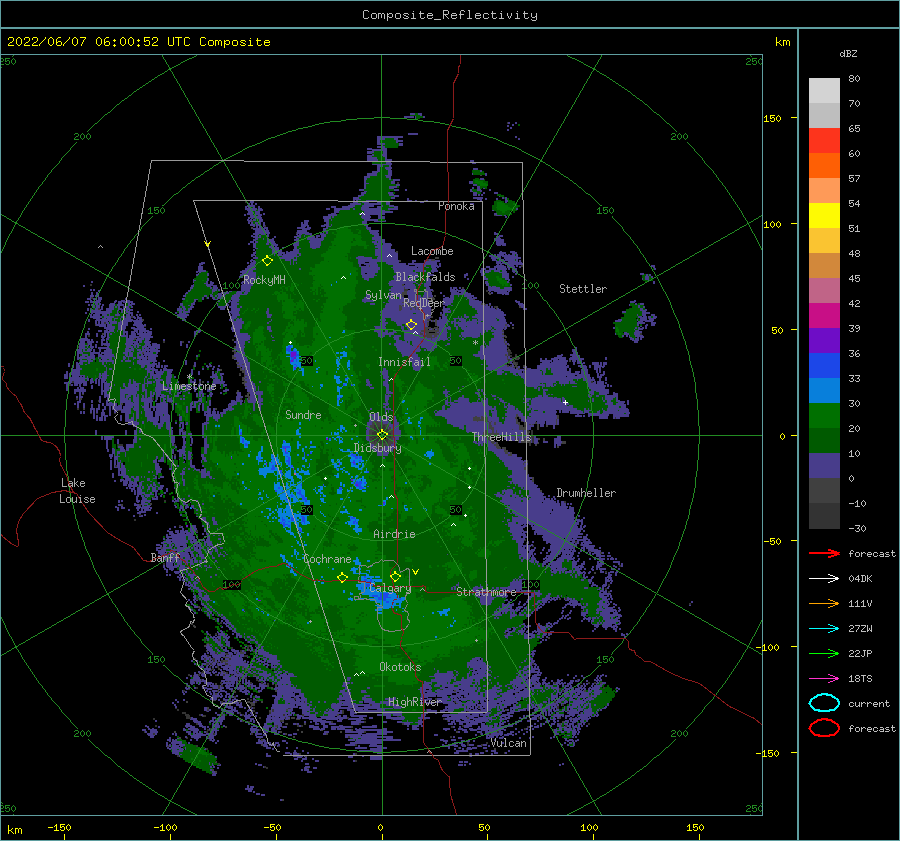The image size is (900, 841).
Task: Click the green 22JP arrow icon
Action: (824, 653)
